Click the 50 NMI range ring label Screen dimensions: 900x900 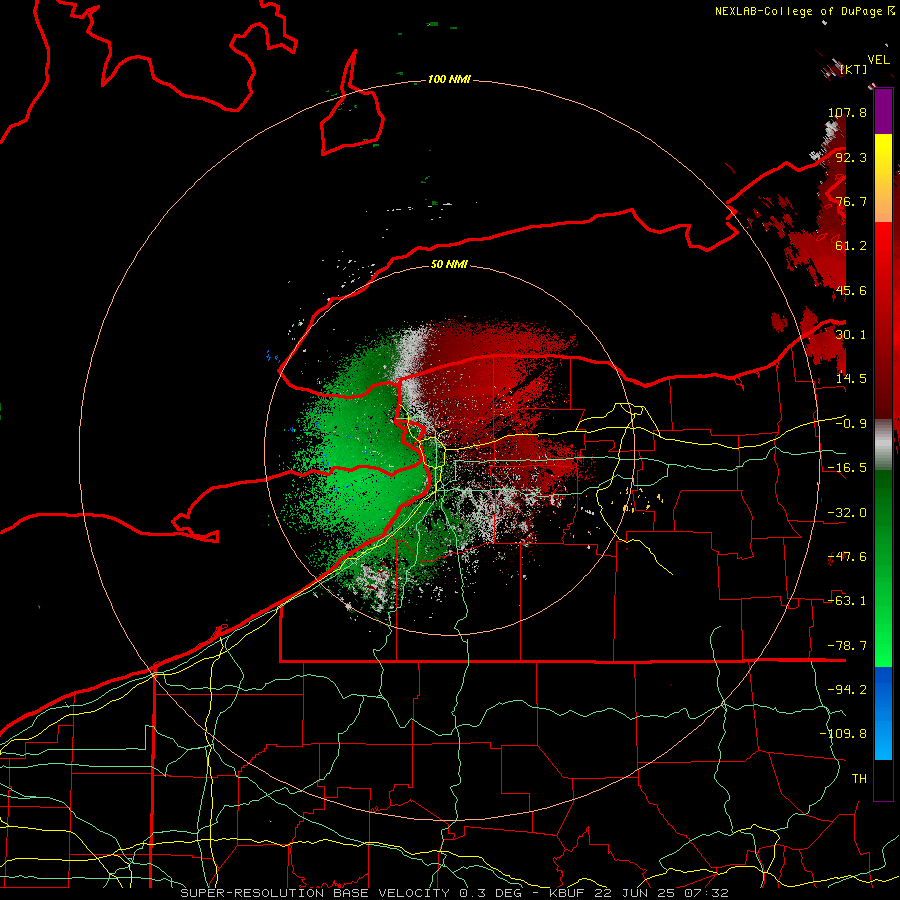449,264
